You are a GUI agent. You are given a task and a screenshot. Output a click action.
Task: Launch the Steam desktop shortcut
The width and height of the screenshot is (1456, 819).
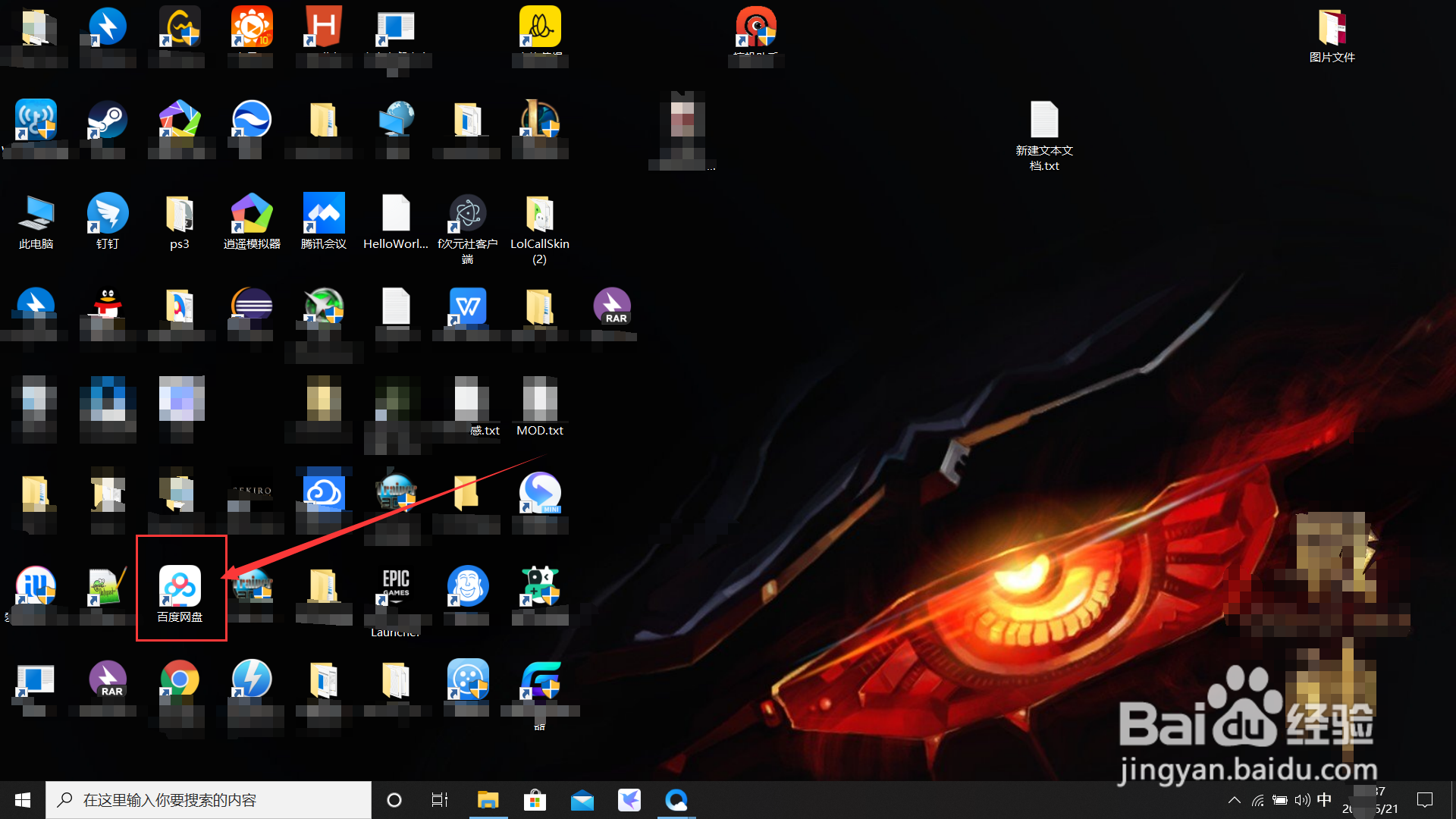pos(108,120)
